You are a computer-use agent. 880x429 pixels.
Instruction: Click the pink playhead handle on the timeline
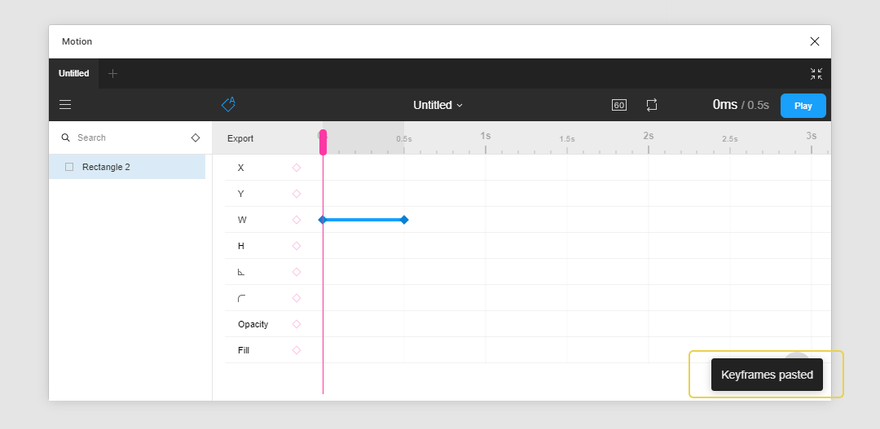pyautogui.click(x=323, y=142)
